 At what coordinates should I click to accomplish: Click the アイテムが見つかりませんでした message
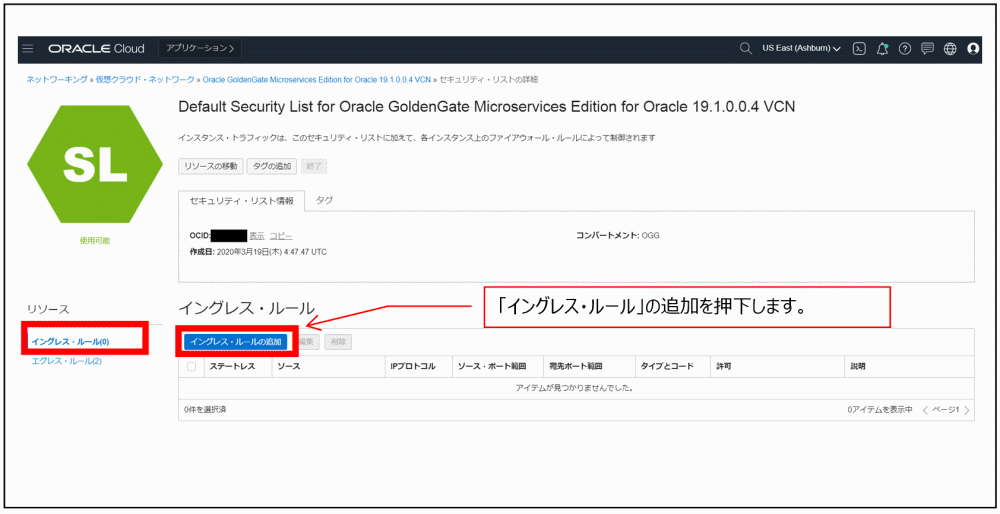(574, 388)
